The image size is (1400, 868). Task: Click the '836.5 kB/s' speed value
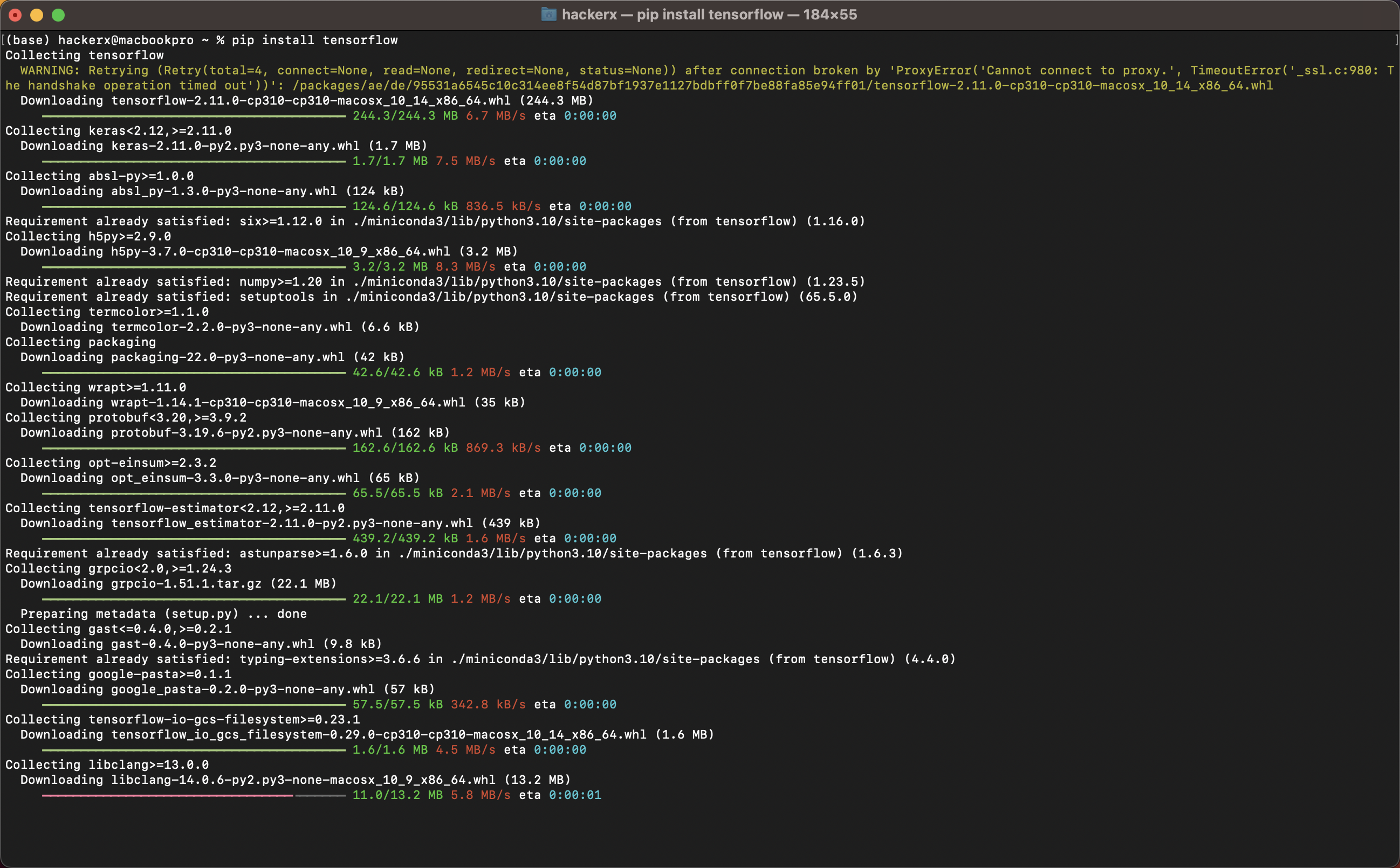tap(503, 206)
